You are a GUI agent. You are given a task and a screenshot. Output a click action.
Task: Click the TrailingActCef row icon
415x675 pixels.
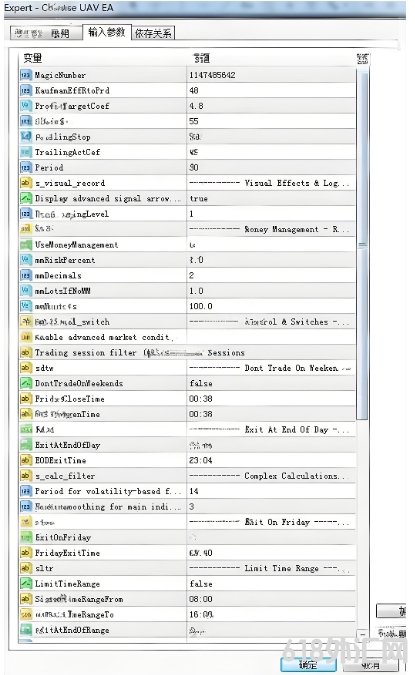[x=26, y=152]
